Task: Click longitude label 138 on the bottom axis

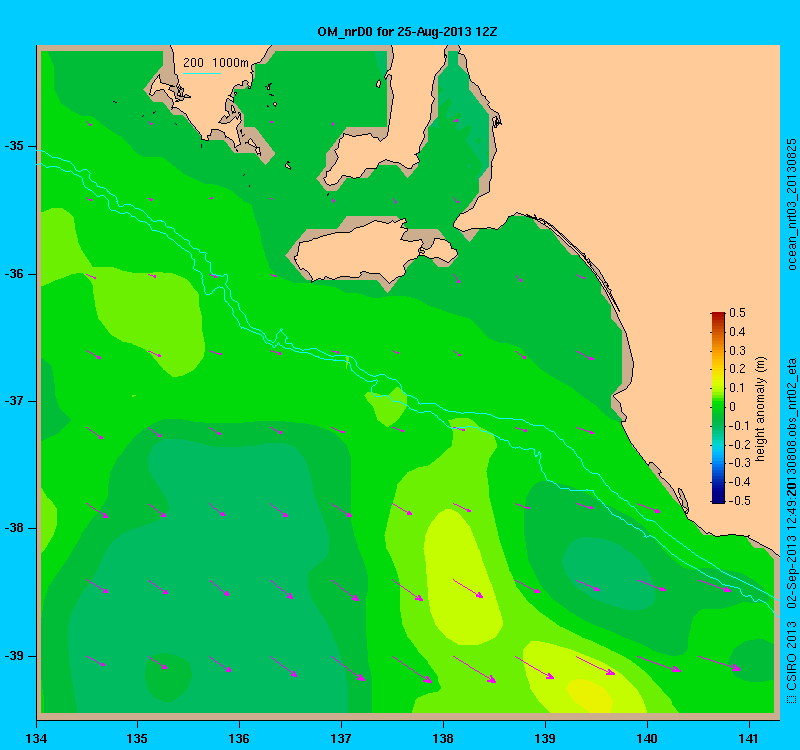Action: click(x=443, y=738)
